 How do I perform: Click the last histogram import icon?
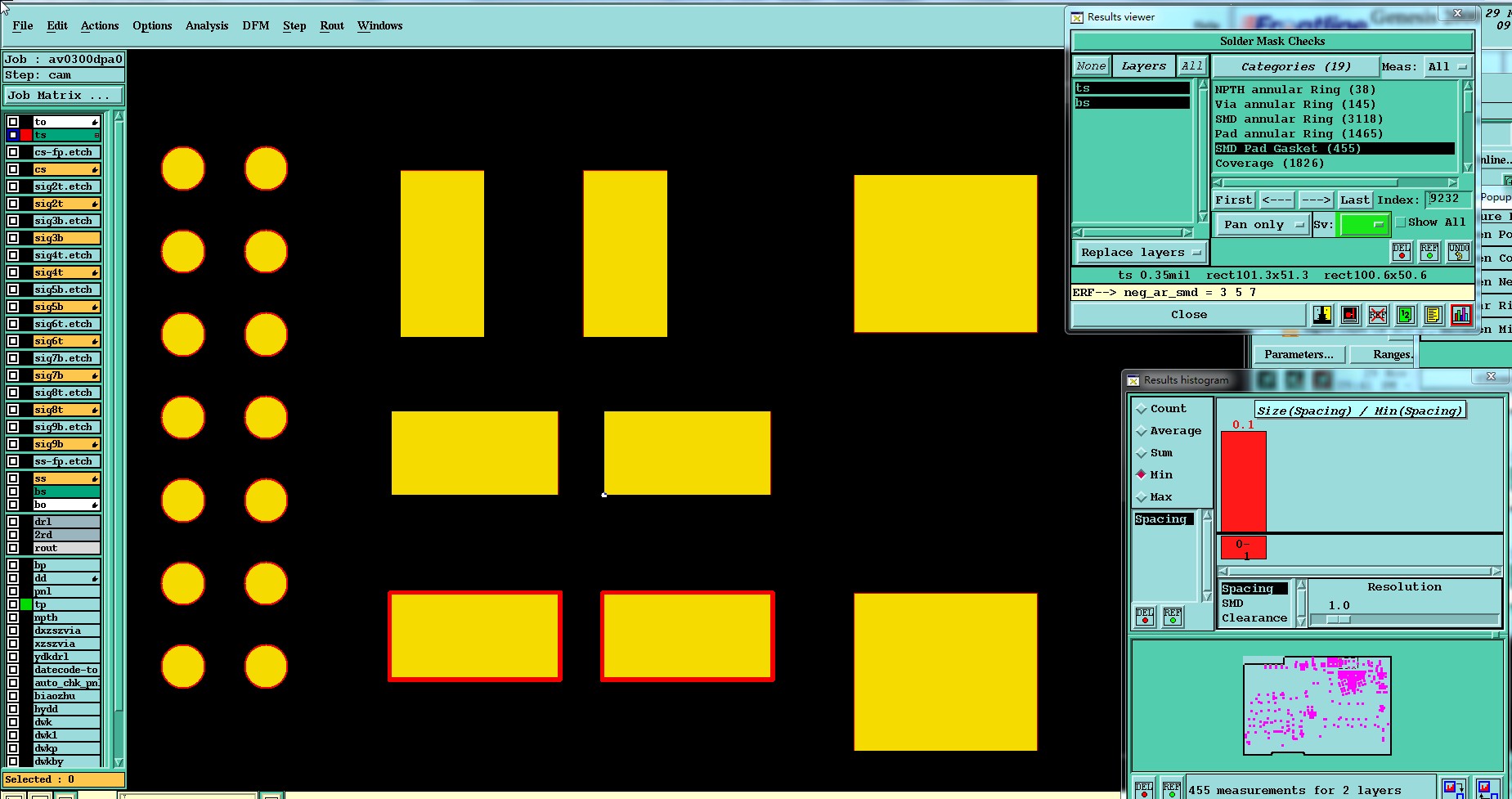pos(1487,788)
